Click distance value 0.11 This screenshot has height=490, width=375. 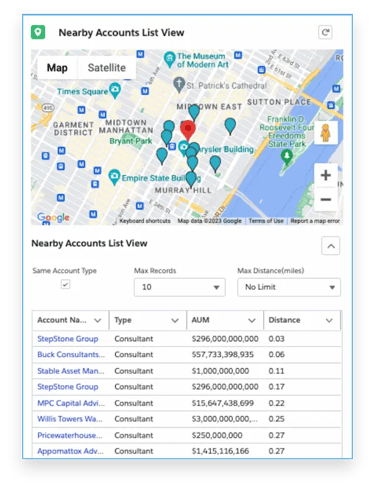point(276,371)
